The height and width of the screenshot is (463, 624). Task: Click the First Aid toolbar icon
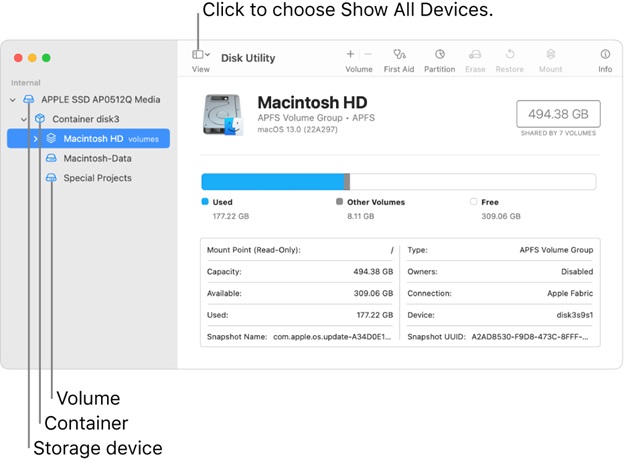click(399, 55)
